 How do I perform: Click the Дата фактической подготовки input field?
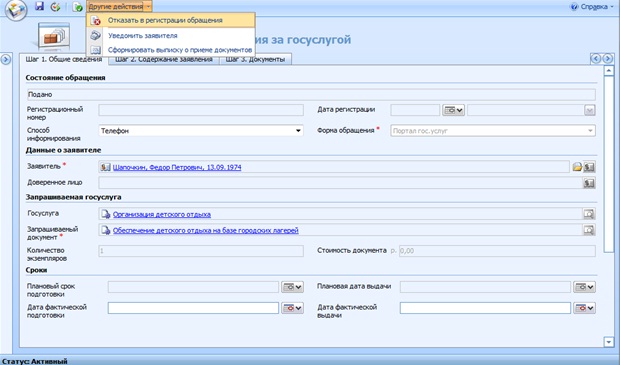(x=193, y=308)
